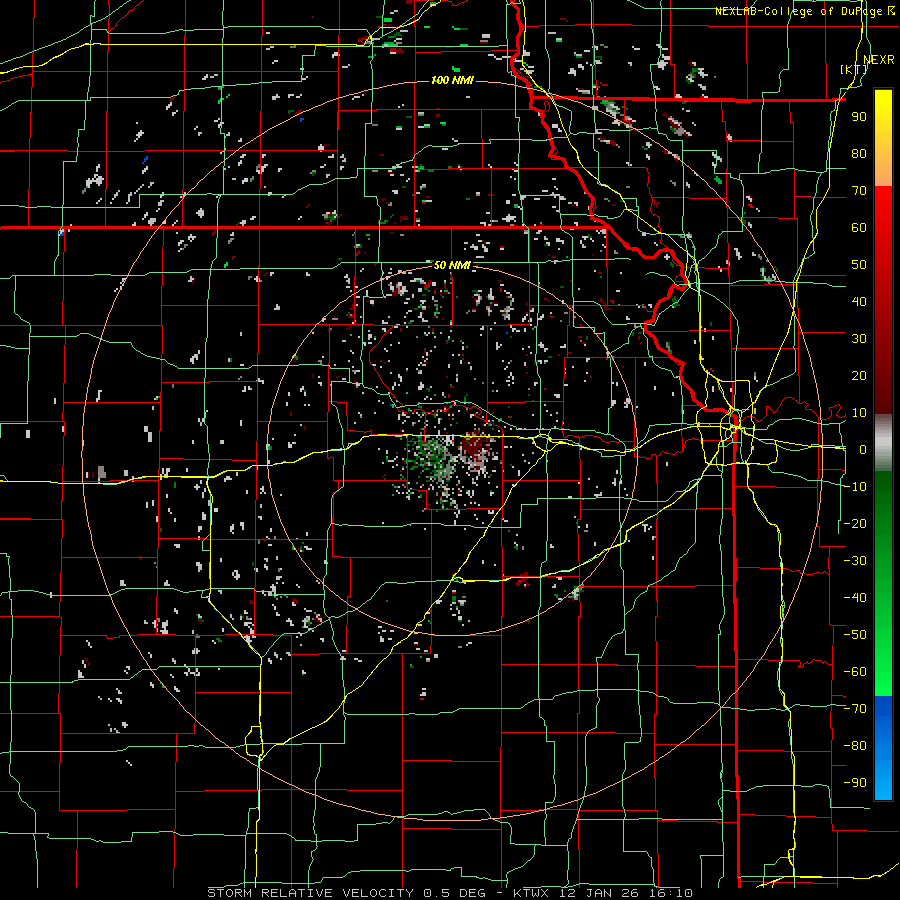Screen dimensions: 900x900
Task: Click the positive "20" legend value
Action: pyautogui.click(x=859, y=376)
